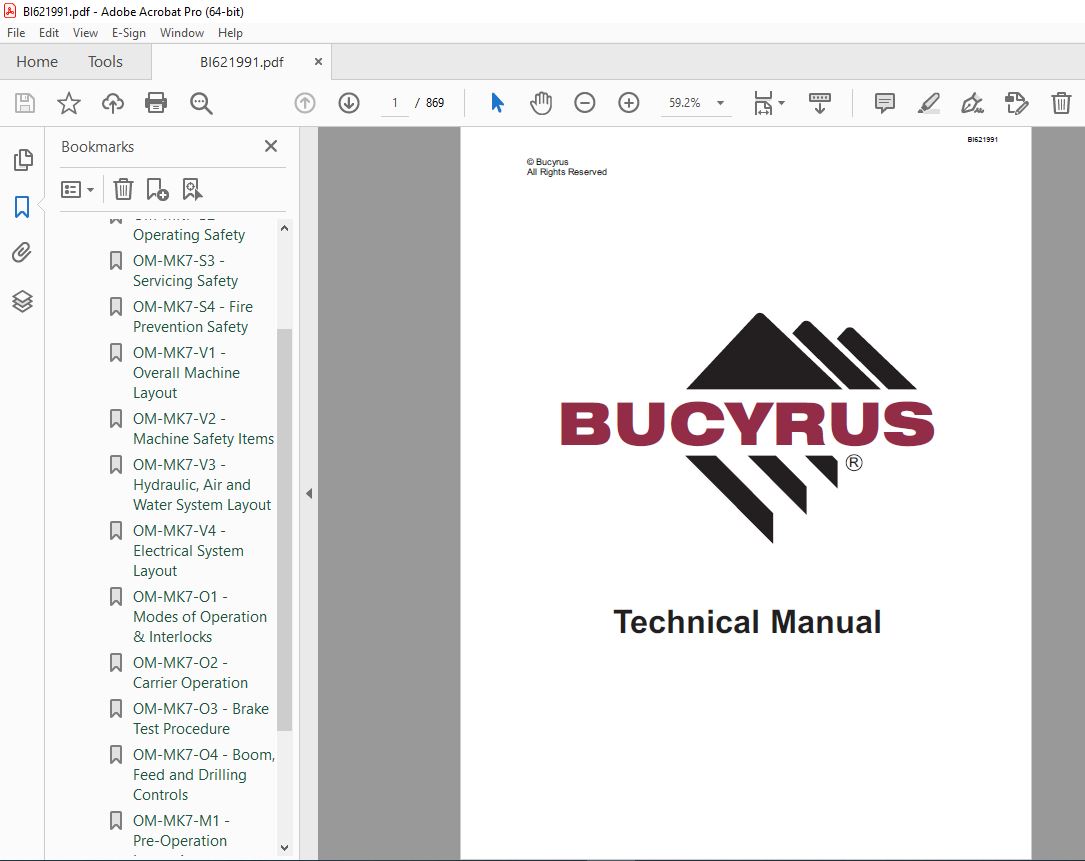The width and height of the screenshot is (1085, 861).
Task: Click the Fit page scrolling mode icon
Action: 763,103
